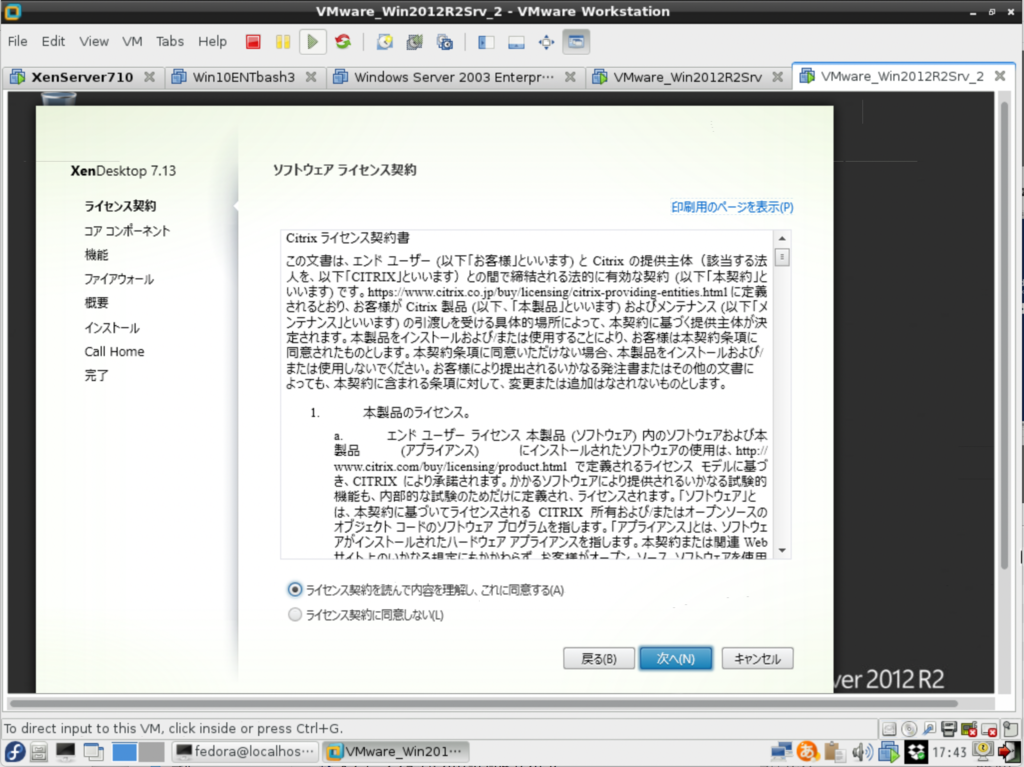This screenshot has width=1024, height=767.
Task: Take a snapshot using the clock snapshot icon
Action: point(385,42)
